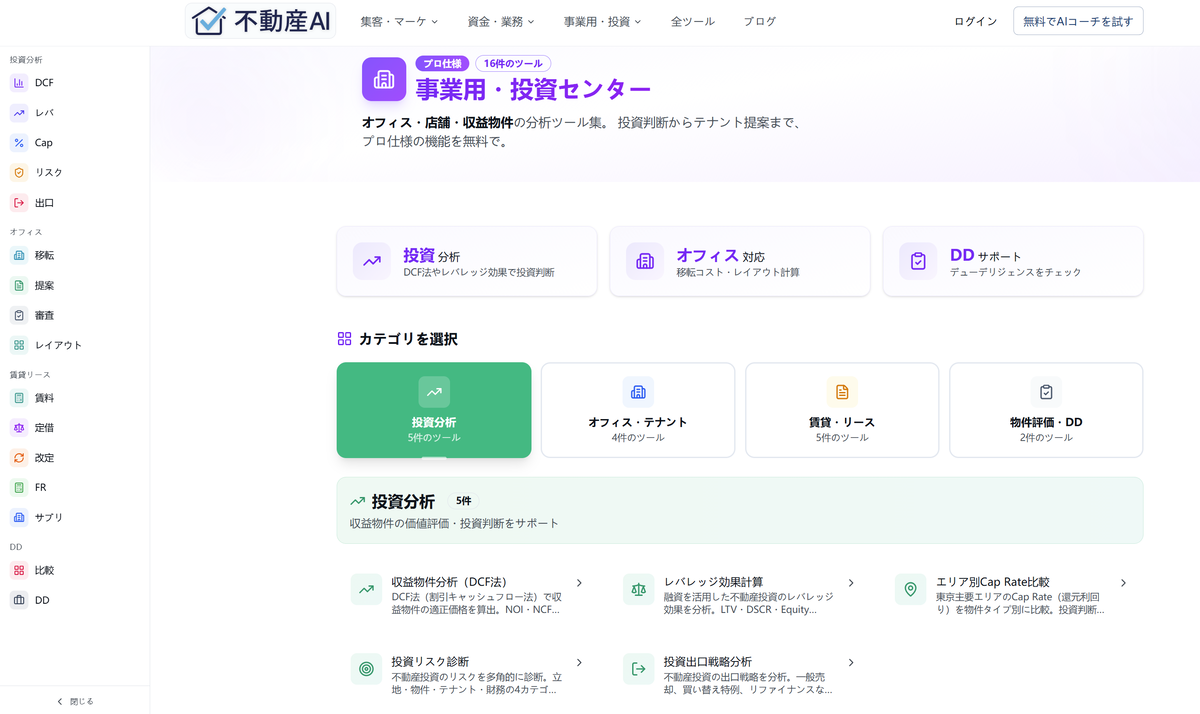Open the DCF sidebar icon
The width and height of the screenshot is (1200, 714).
tap(19, 83)
